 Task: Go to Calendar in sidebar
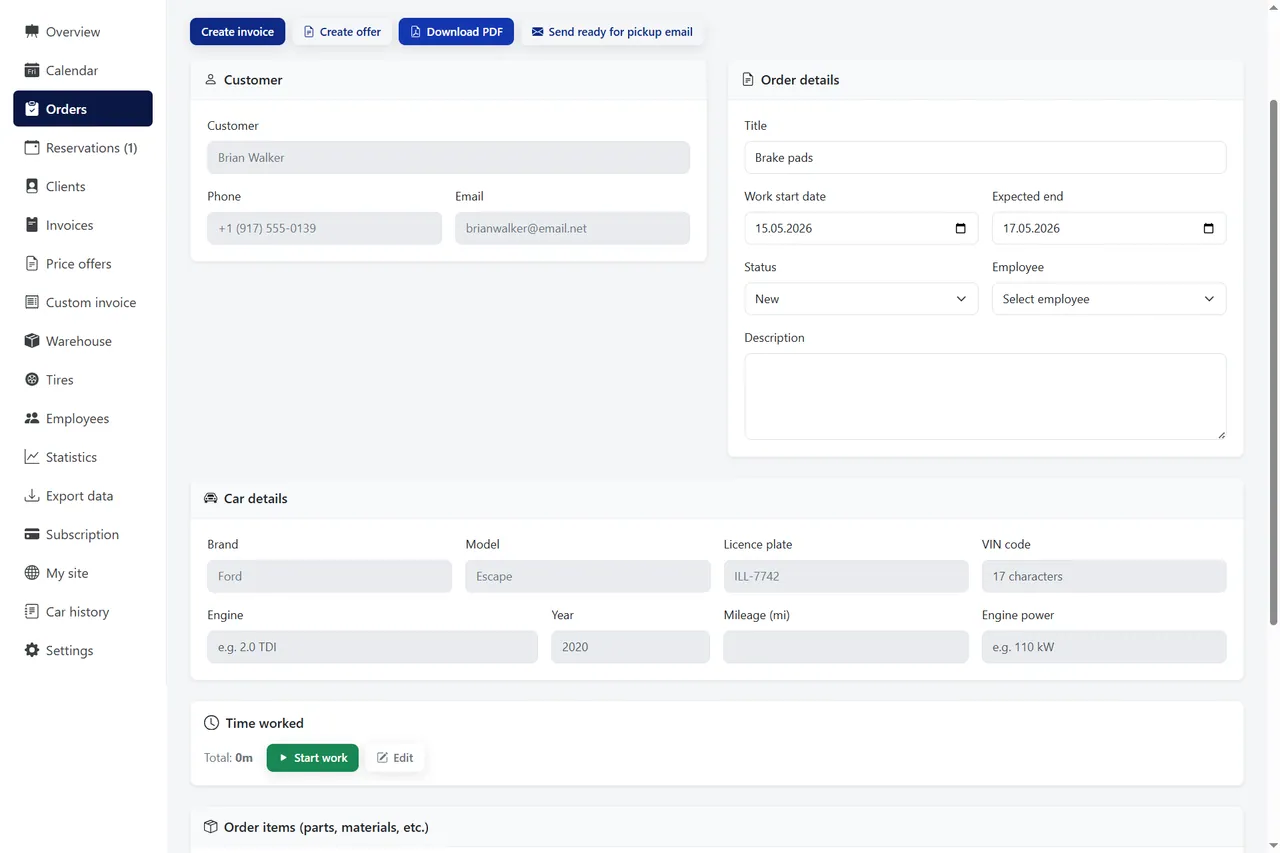(x=83, y=70)
